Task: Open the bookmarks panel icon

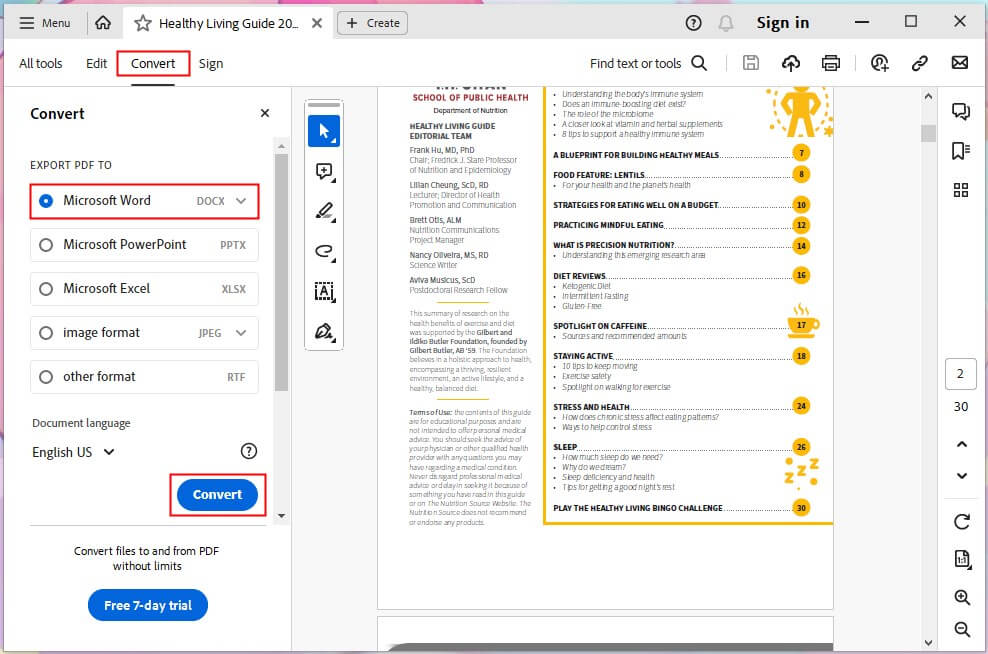Action: point(961,151)
